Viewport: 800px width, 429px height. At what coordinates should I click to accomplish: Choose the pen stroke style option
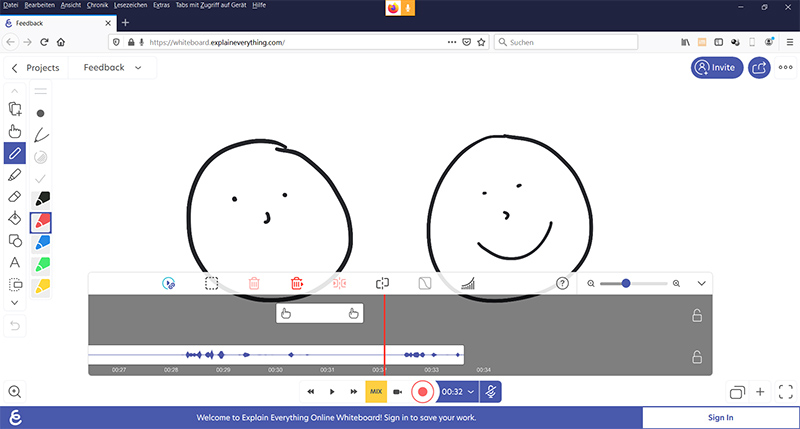[x=41, y=135]
